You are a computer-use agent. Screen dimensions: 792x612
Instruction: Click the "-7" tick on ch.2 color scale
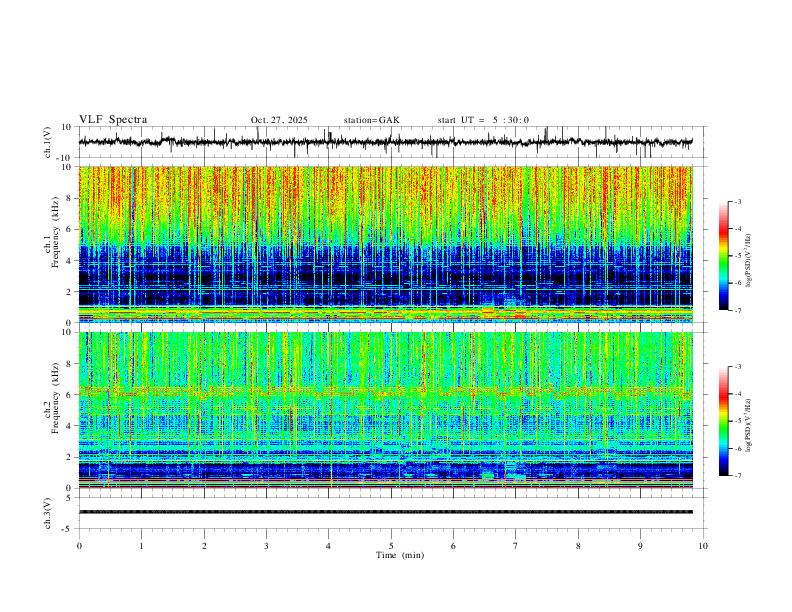(x=737, y=475)
